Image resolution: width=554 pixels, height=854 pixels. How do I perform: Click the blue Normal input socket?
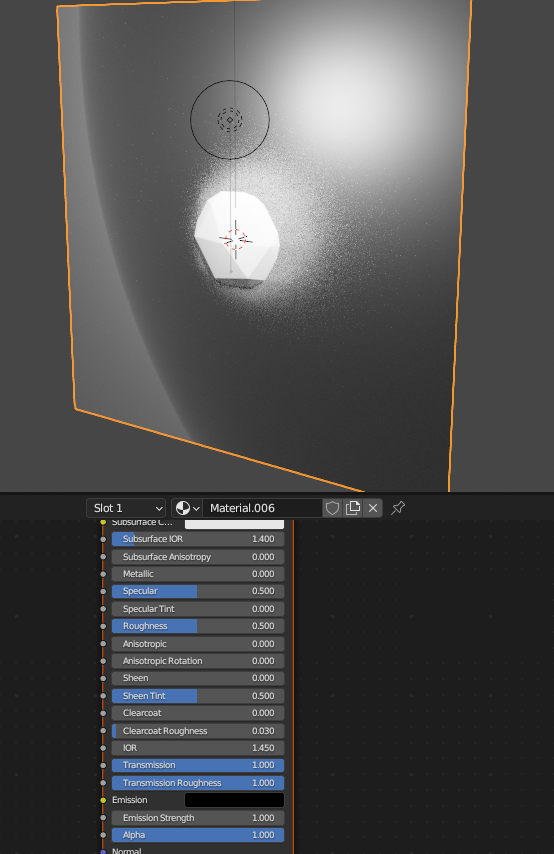[103, 851]
